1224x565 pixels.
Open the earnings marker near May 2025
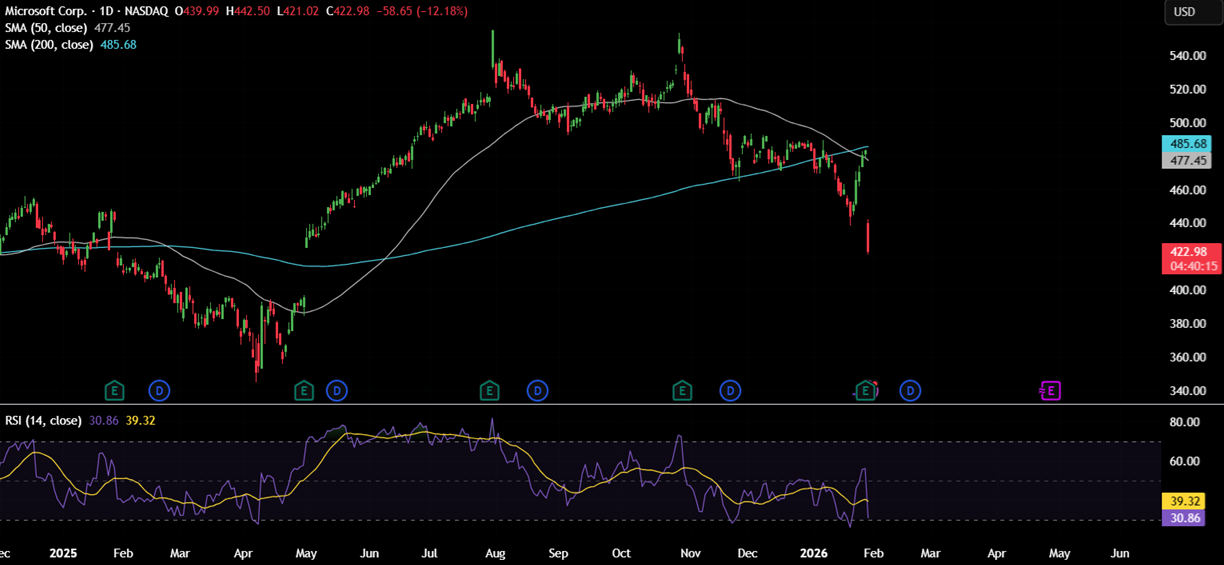pyautogui.click(x=304, y=390)
